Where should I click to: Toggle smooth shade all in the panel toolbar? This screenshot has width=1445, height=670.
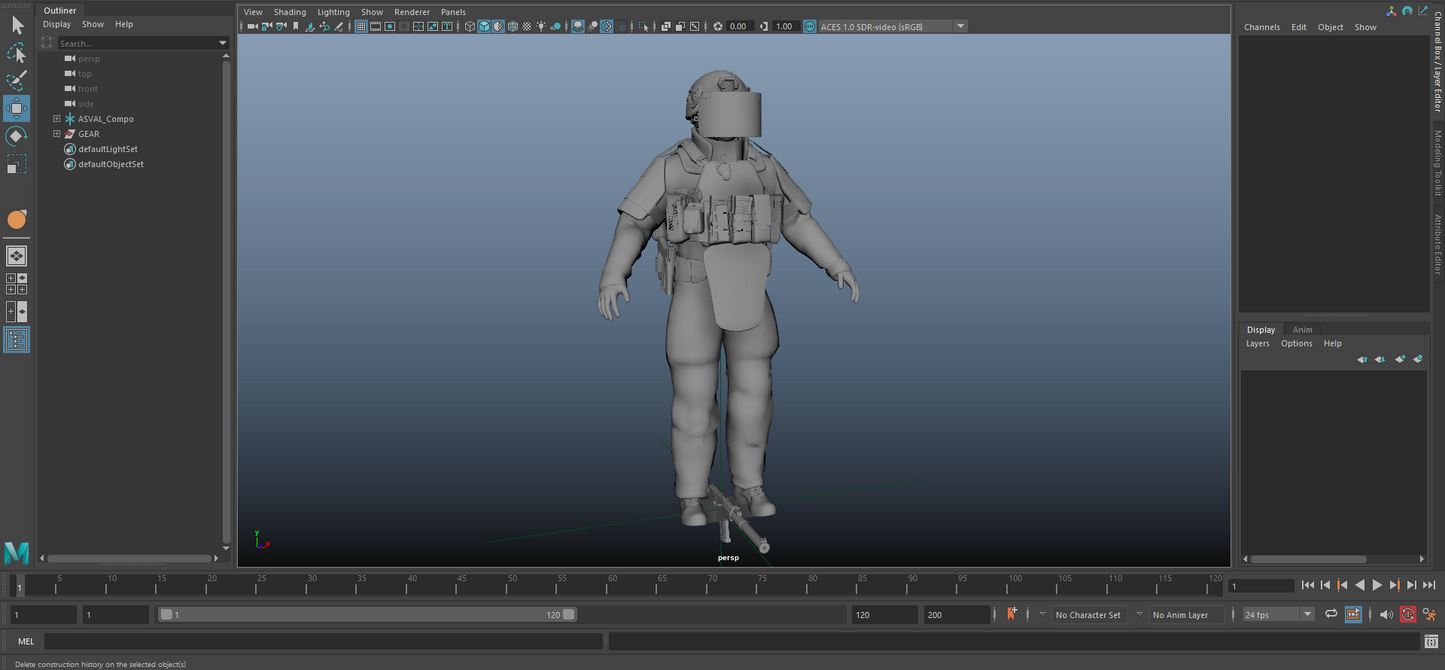pyautogui.click(x=484, y=26)
